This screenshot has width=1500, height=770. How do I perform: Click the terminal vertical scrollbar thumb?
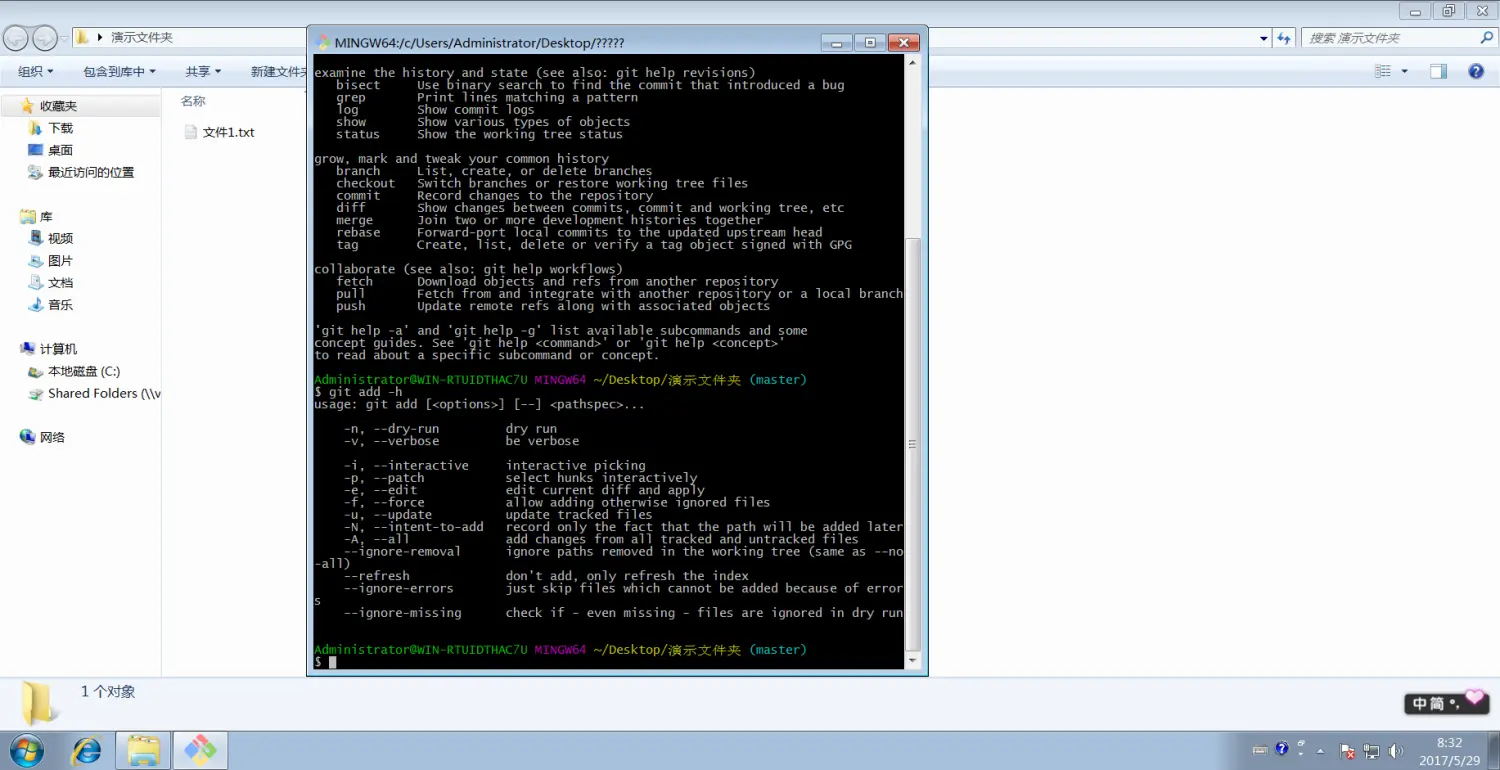pyautogui.click(x=912, y=444)
